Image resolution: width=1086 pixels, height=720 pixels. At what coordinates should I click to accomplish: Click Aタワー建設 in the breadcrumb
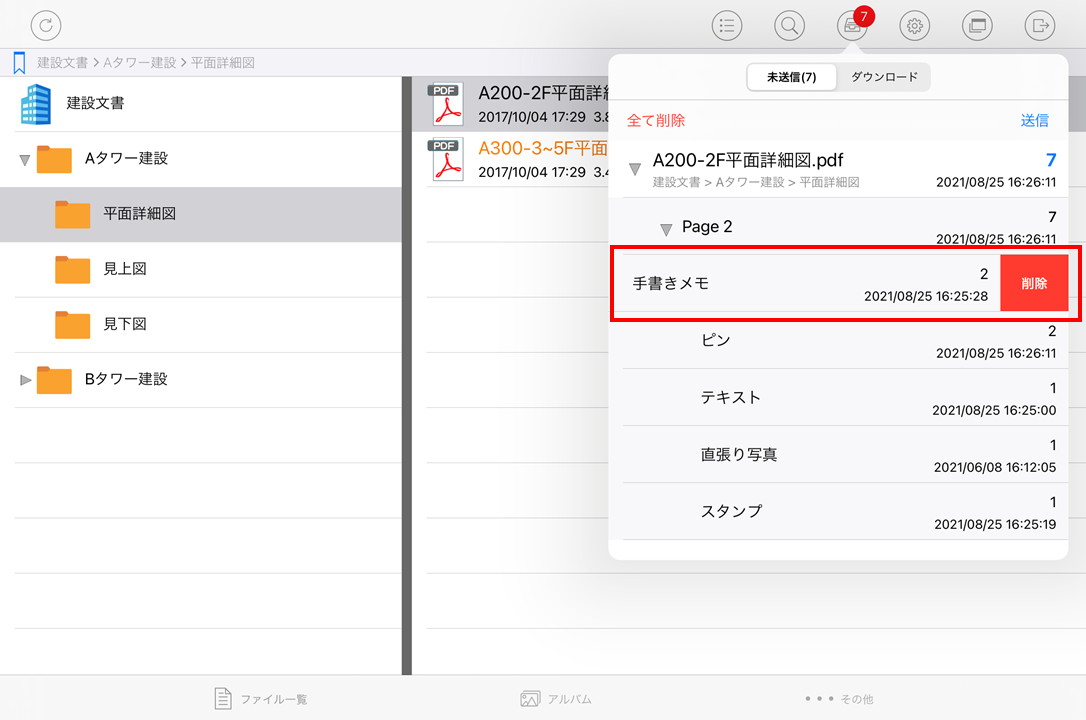140,63
